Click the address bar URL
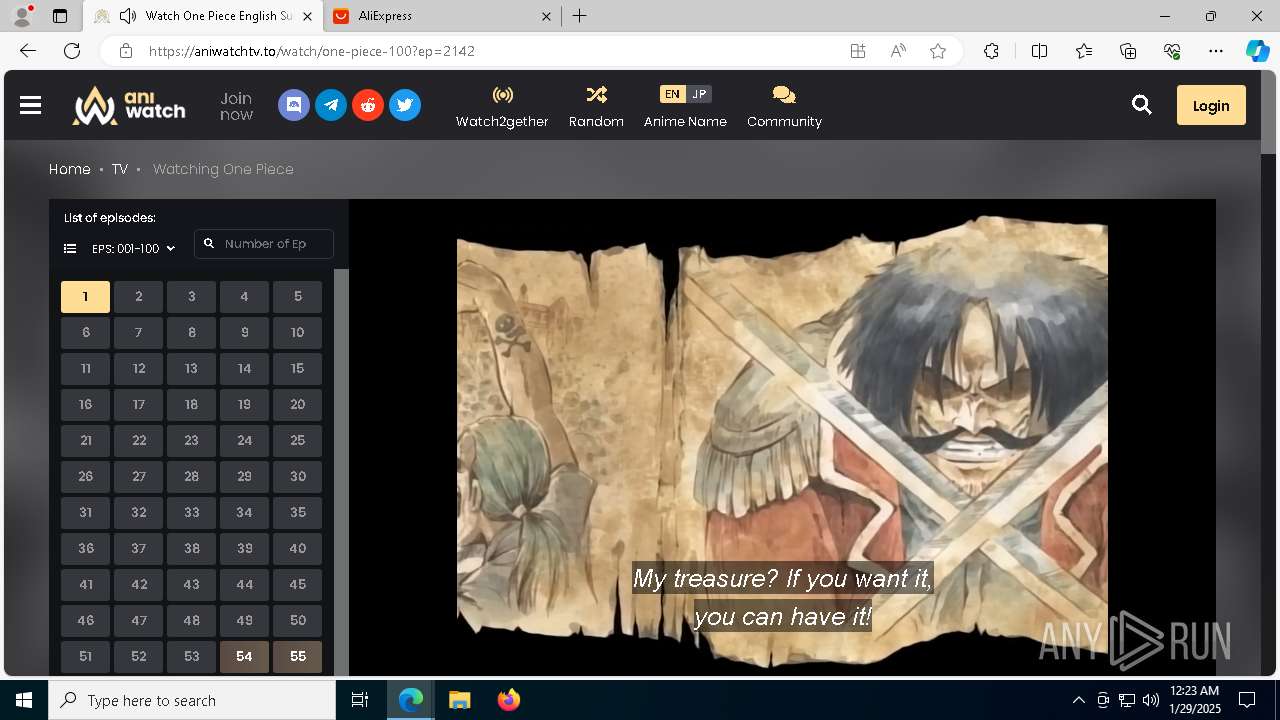Image resolution: width=1280 pixels, height=720 pixels. point(312,51)
